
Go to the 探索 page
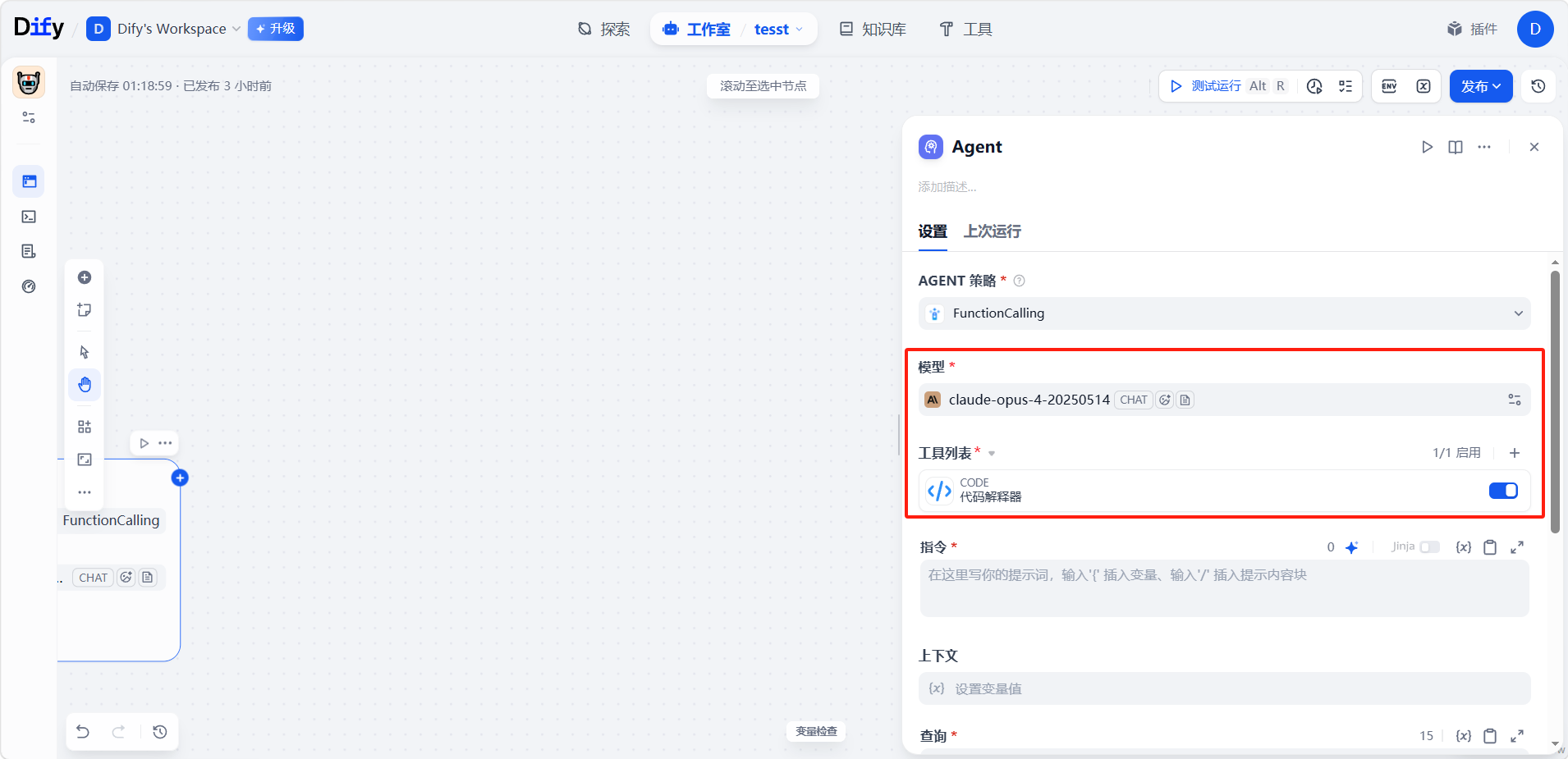[604, 30]
